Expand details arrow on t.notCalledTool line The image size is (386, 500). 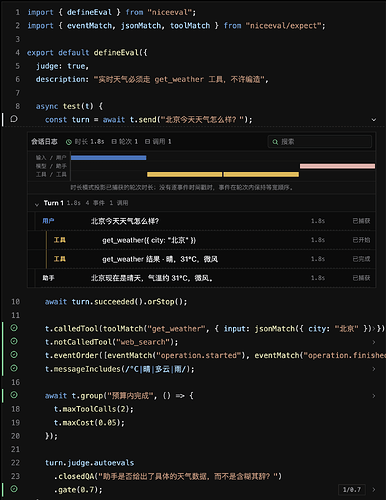click(374, 342)
